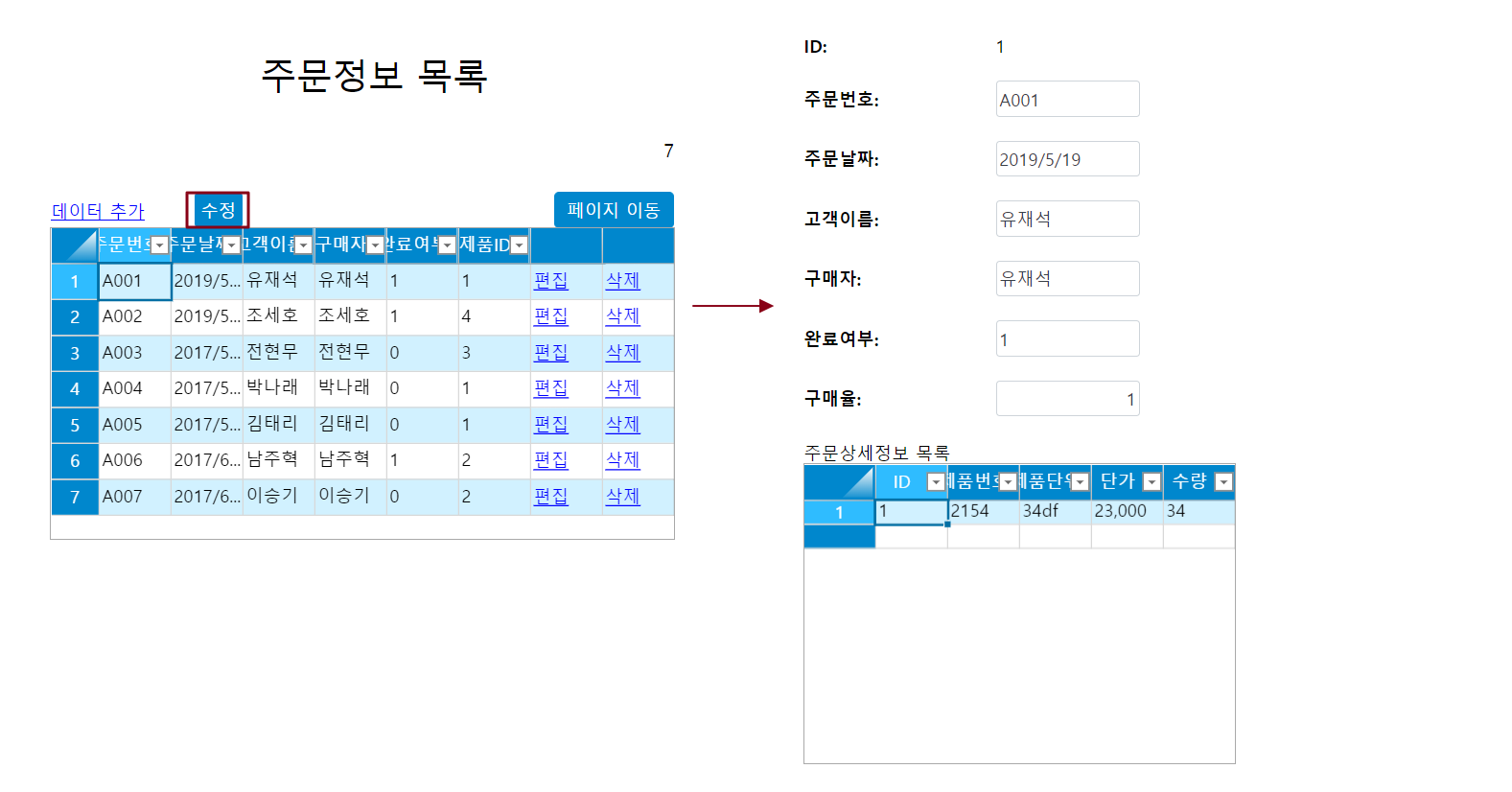Open the 주문번호 column filter dropdown
Viewport: 1512px width, 792px height.
click(x=160, y=245)
